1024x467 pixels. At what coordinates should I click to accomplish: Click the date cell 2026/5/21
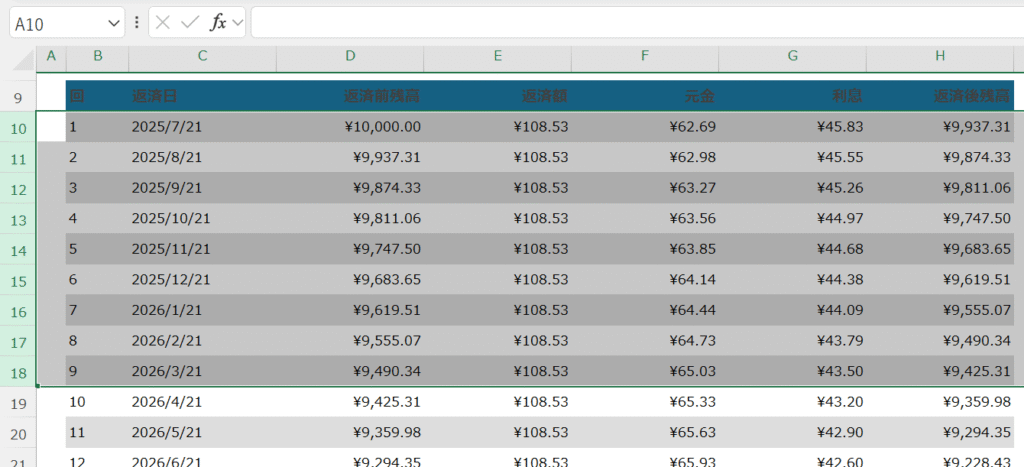pyautogui.click(x=202, y=432)
